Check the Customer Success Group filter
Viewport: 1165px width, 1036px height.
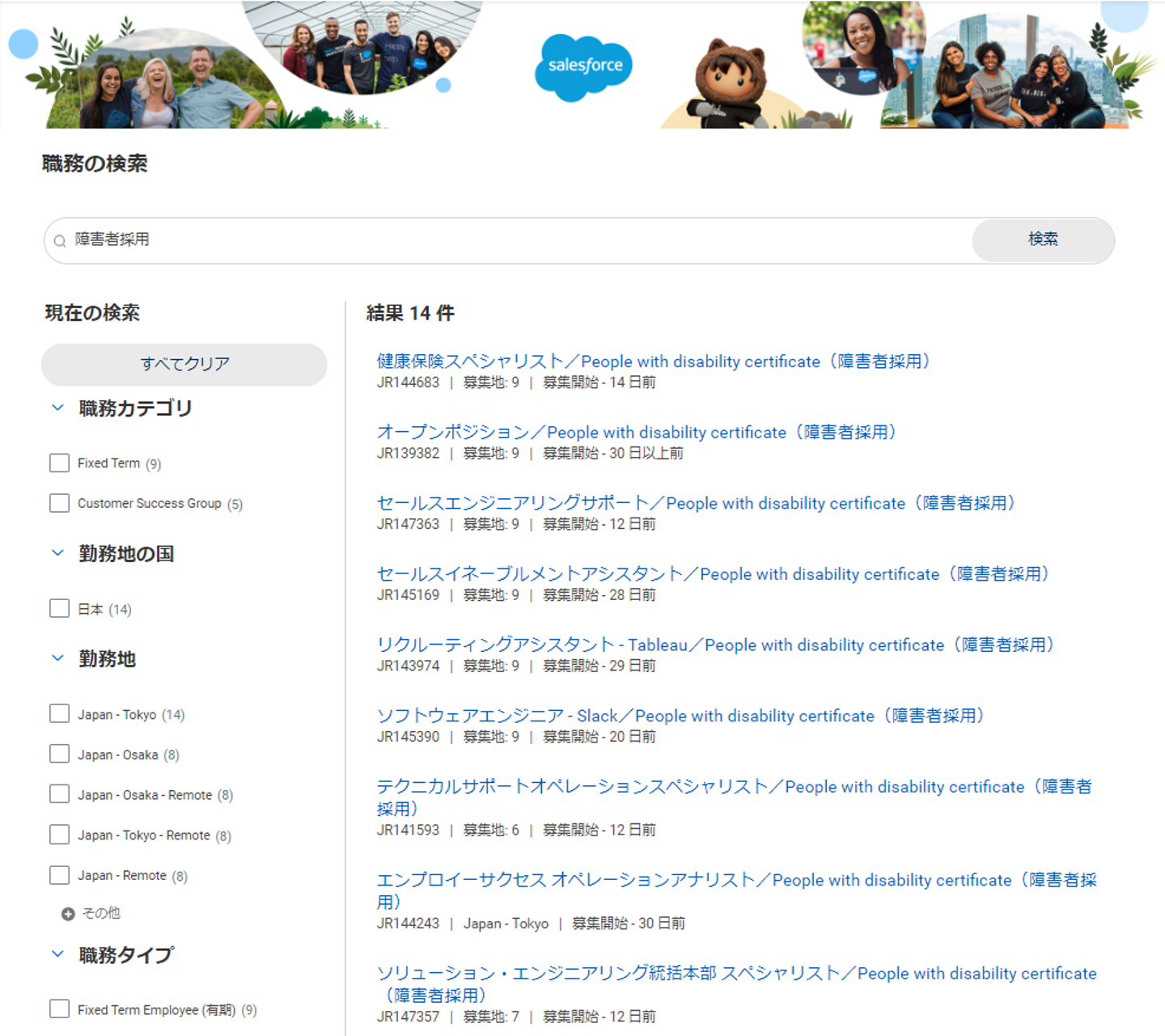coord(59,503)
